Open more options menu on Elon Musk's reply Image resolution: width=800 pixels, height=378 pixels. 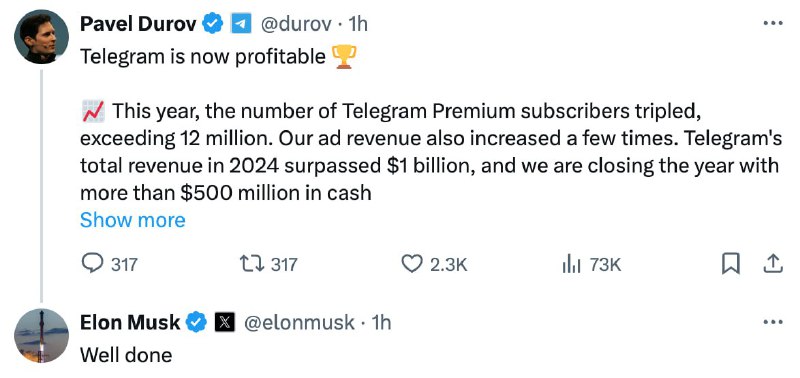tap(772, 322)
